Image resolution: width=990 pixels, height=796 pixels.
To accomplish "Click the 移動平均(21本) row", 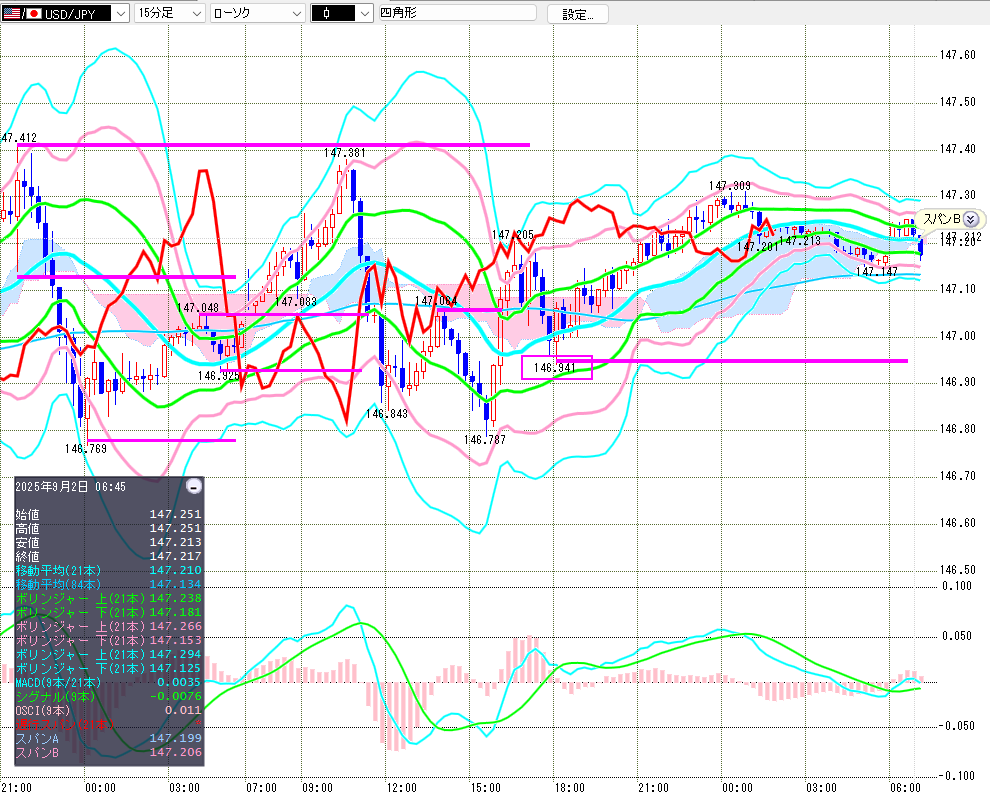I will coord(108,570).
